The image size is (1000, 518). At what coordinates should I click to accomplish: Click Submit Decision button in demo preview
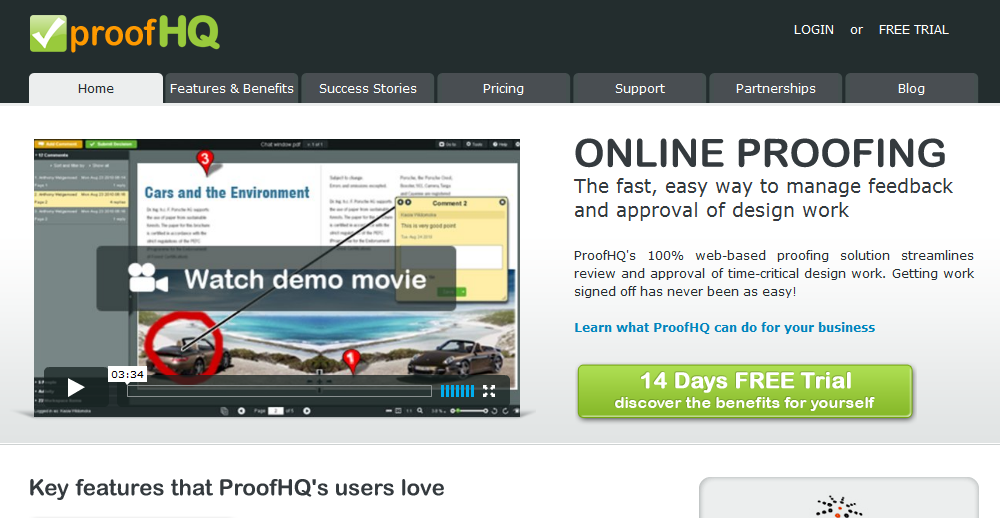(x=111, y=144)
